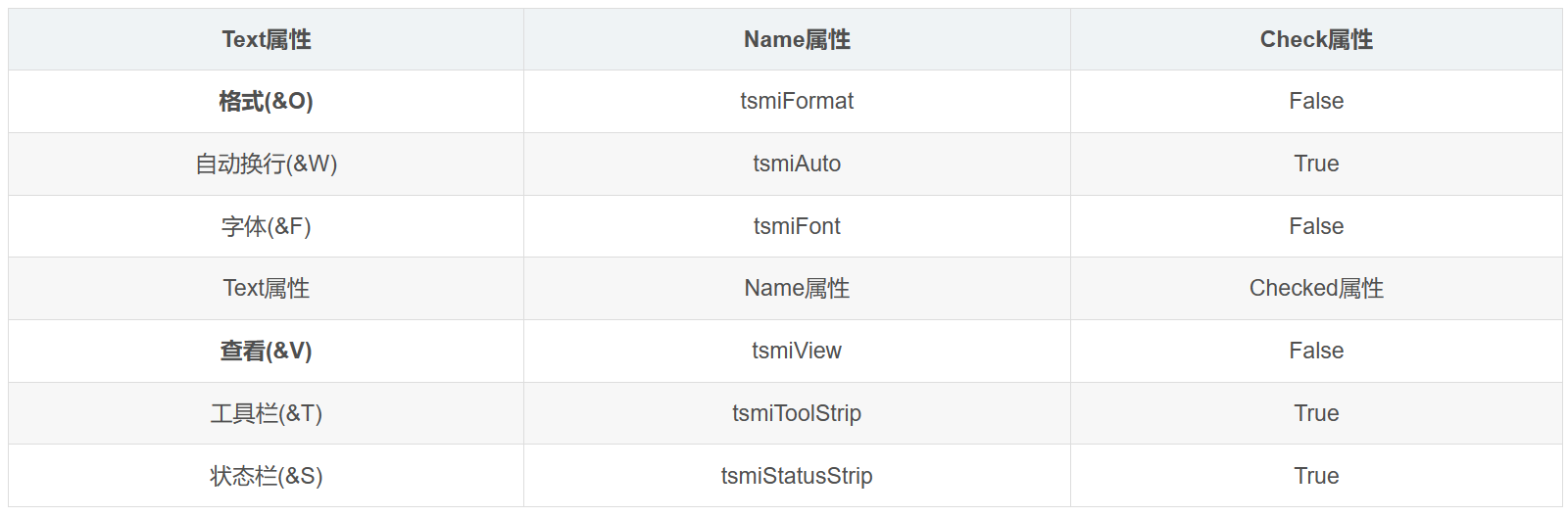Click the 查看(&V) cell
Viewport: 1568px width, 517px height.
[266, 351]
